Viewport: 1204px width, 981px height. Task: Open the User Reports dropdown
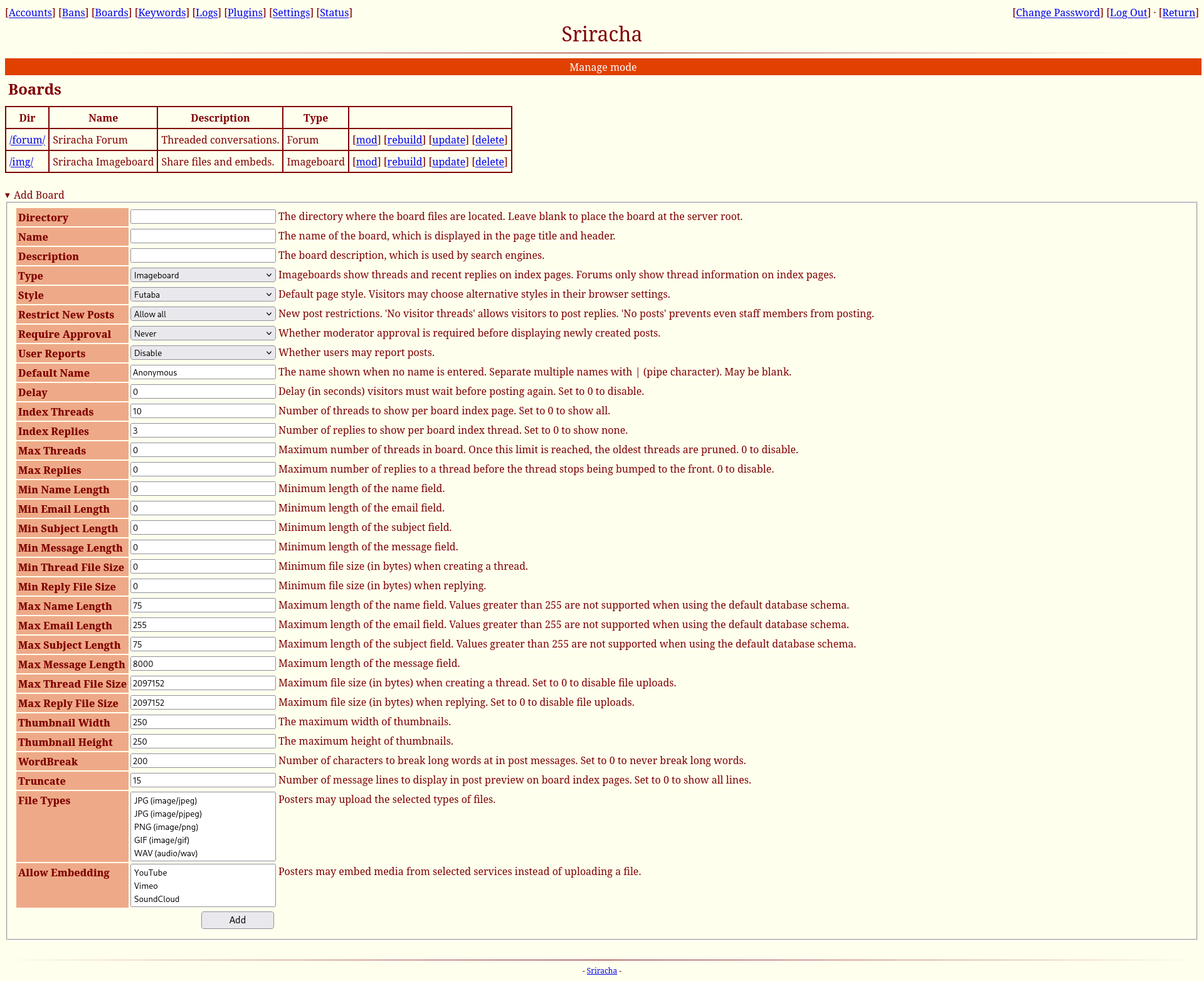(203, 353)
